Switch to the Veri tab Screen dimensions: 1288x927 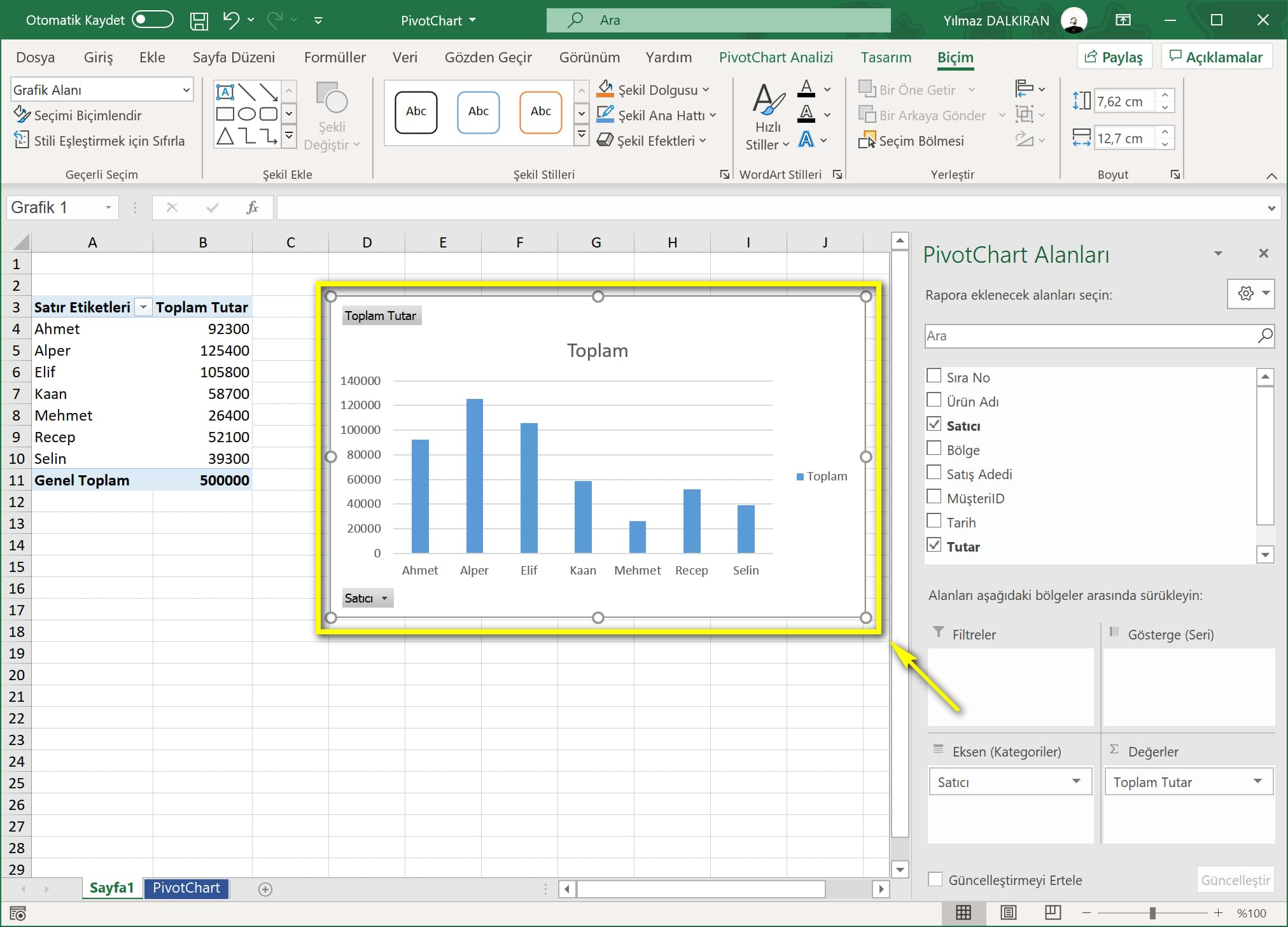point(405,57)
